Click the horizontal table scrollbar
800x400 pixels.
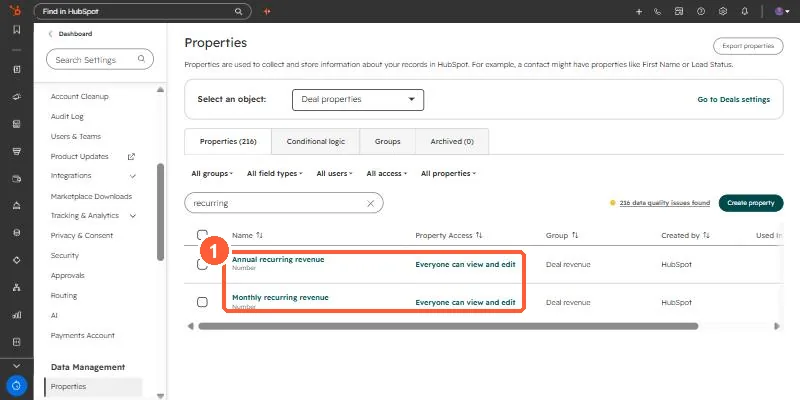pos(448,326)
